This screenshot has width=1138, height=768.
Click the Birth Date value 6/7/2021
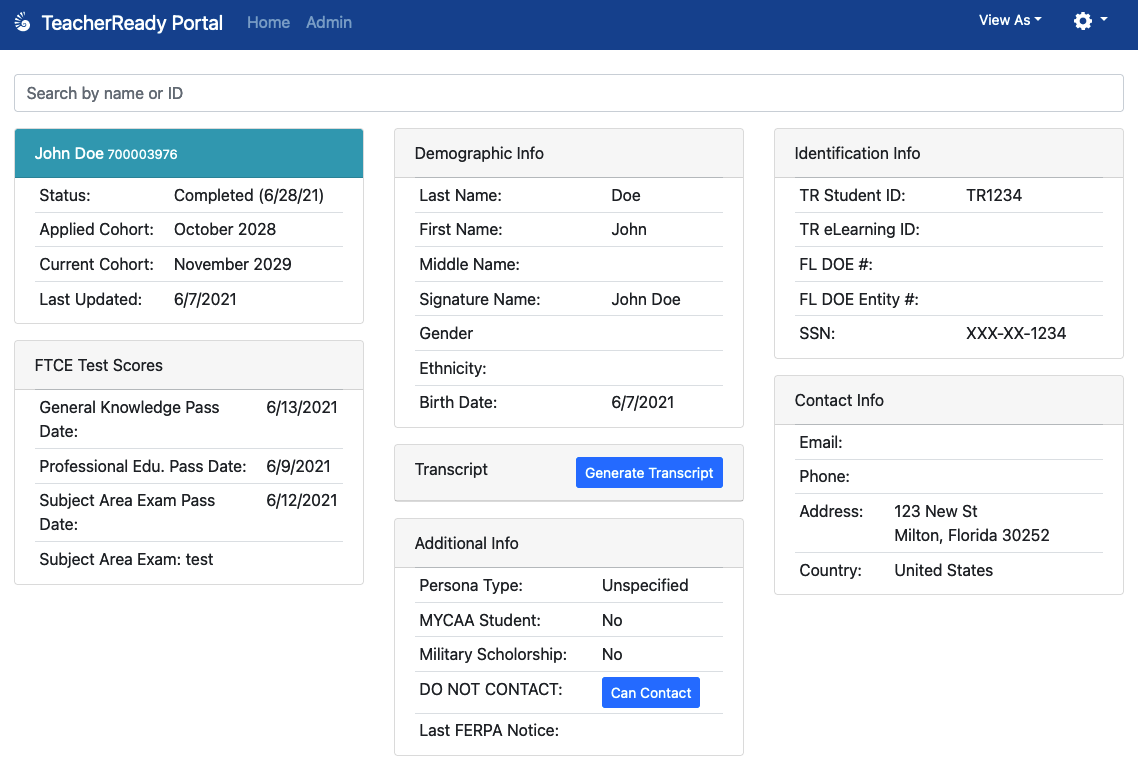[x=642, y=402]
